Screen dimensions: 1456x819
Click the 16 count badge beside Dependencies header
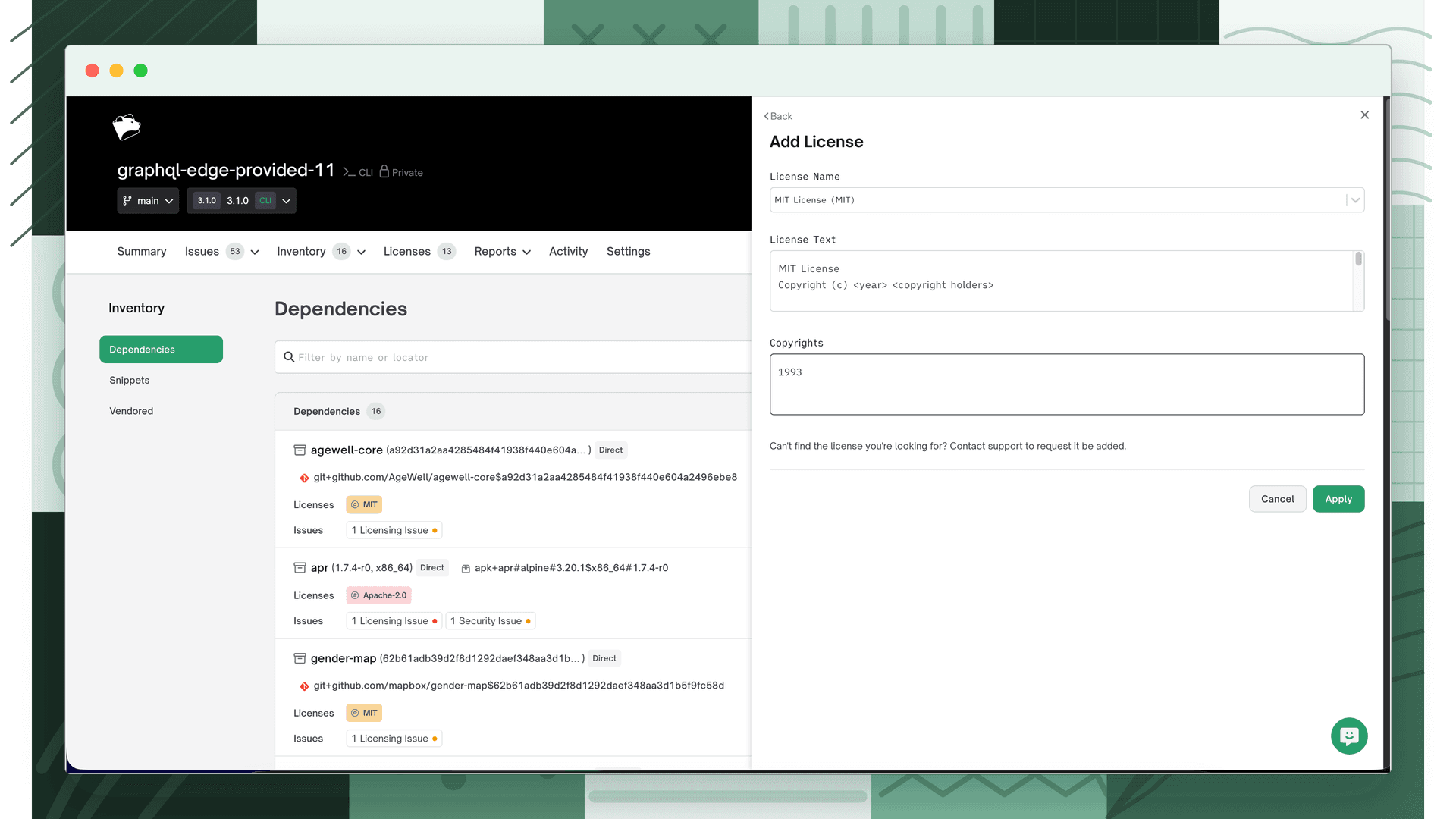376,412
